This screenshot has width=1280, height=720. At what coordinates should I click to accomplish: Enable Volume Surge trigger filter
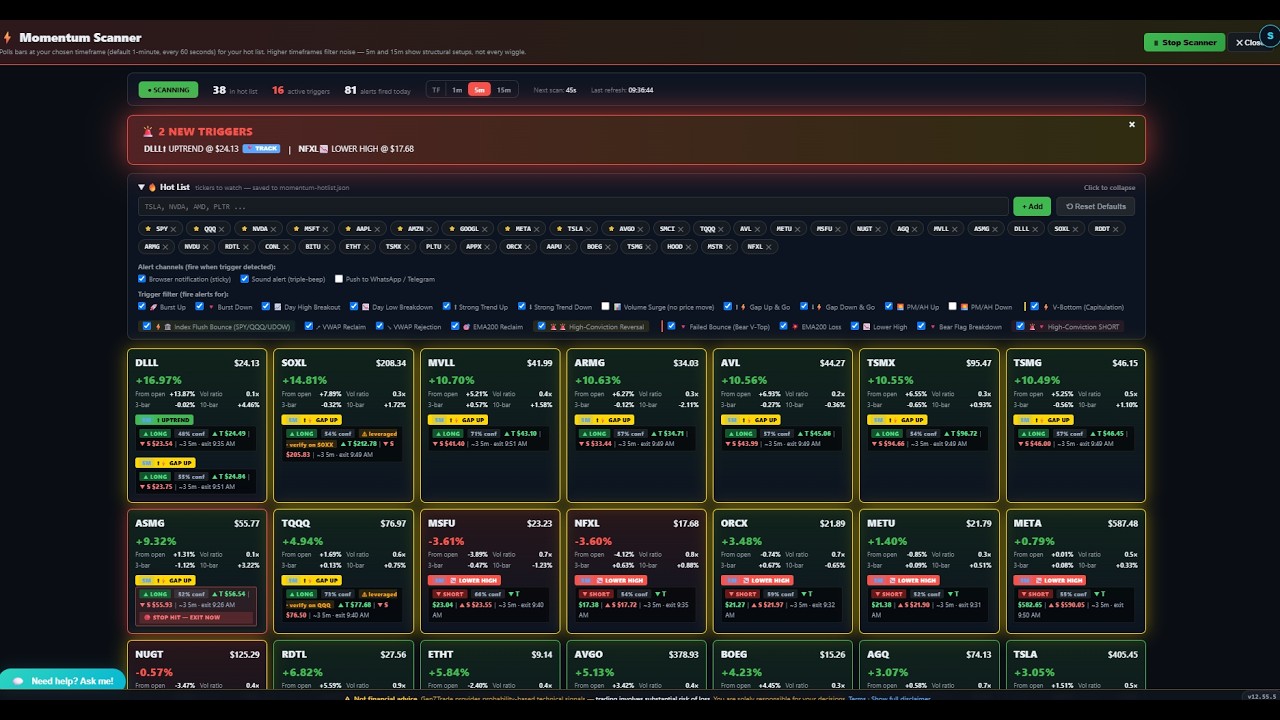coord(615,307)
